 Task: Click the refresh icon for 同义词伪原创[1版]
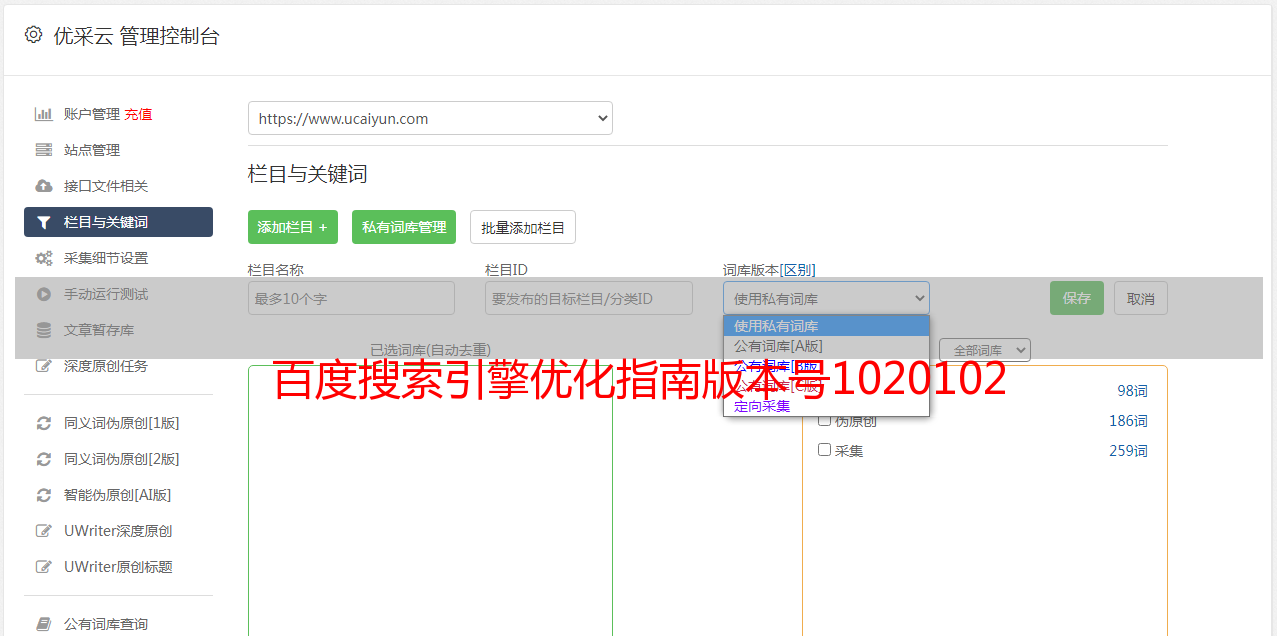pos(43,423)
